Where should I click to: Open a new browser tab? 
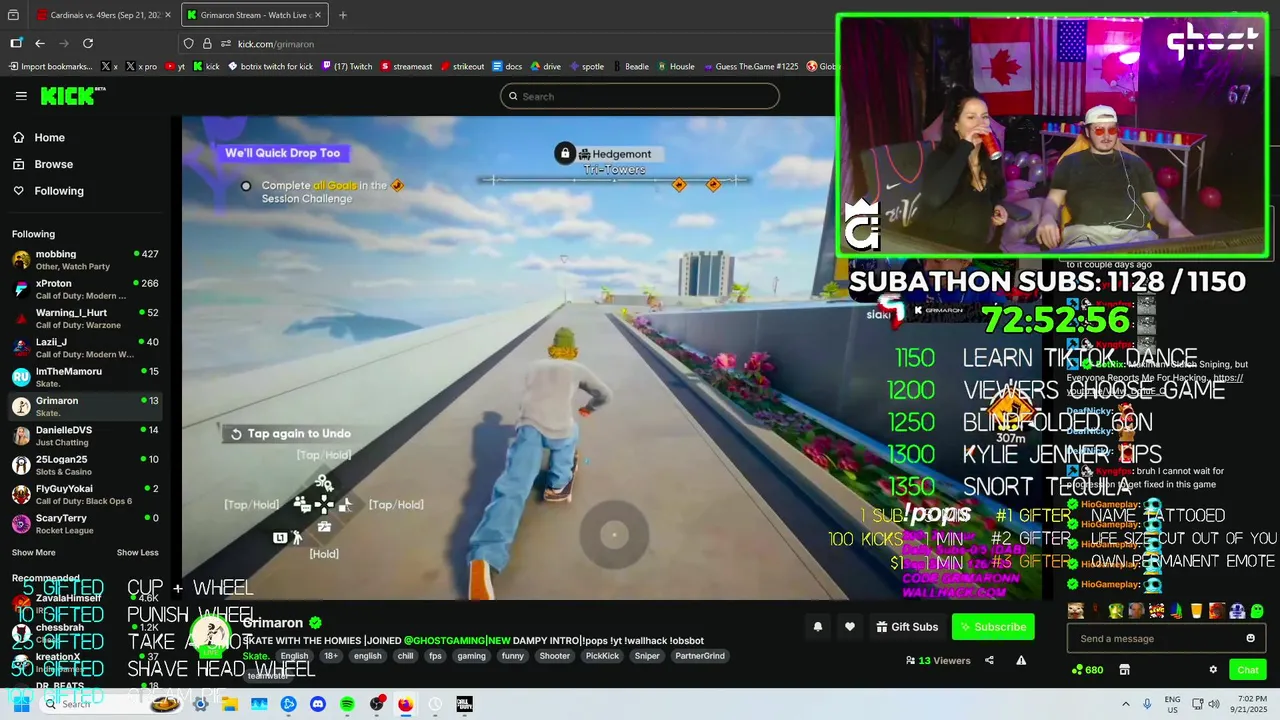click(343, 15)
